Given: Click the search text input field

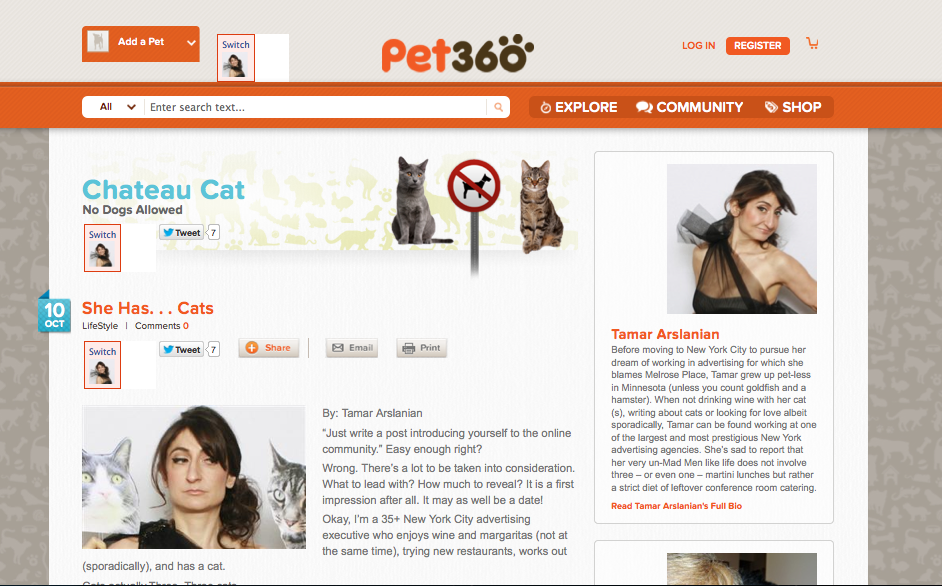Looking at the screenshot, I should pos(315,107).
